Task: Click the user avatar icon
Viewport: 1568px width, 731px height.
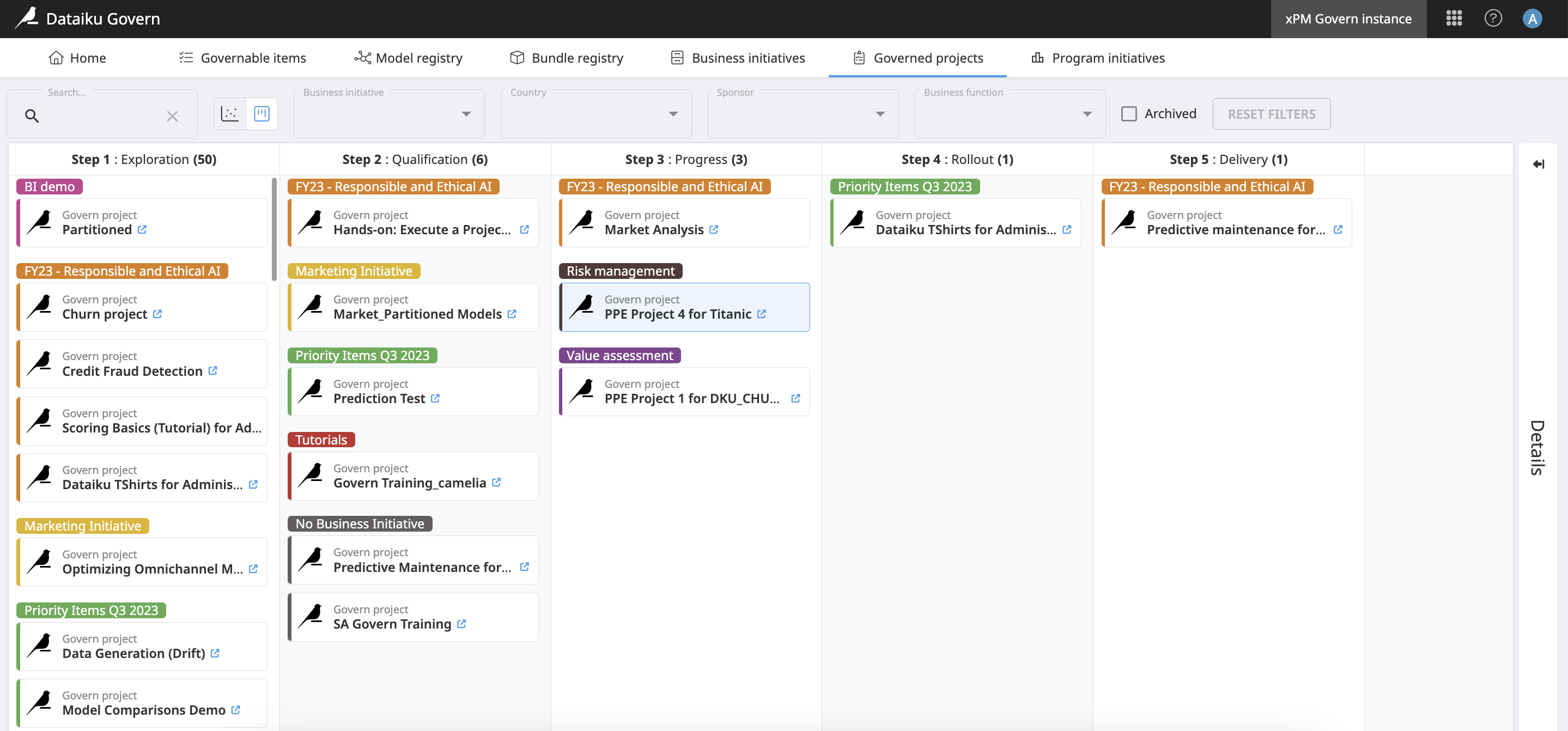Action: pos(1533,19)
